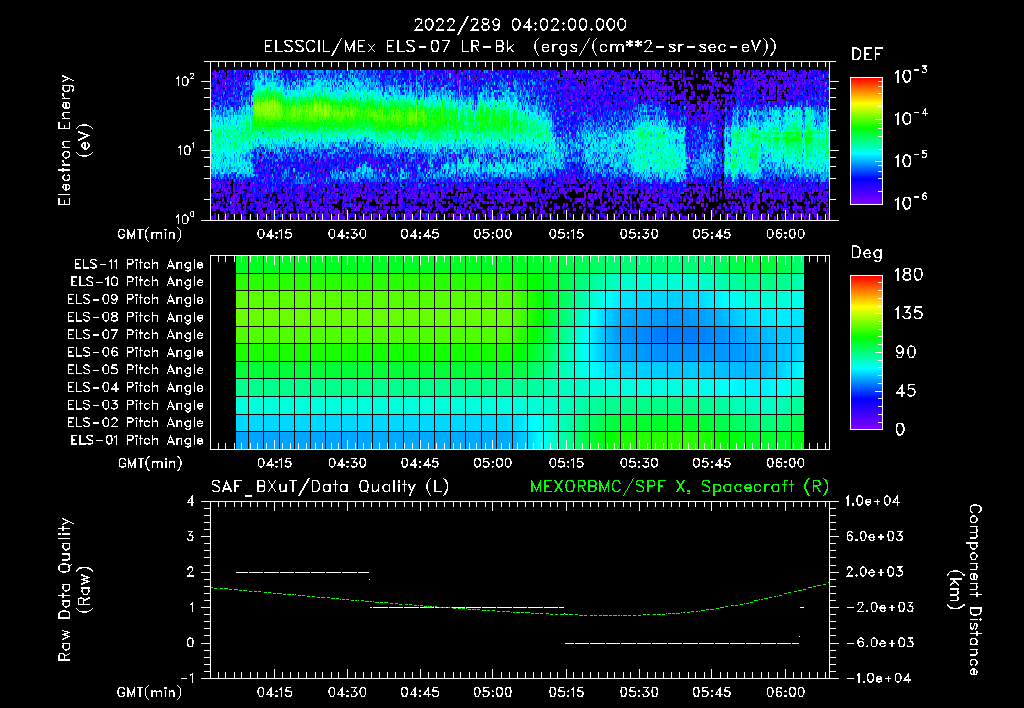Click the DEF color bar in the top panel
The height and width of the screenshot is (708, 1024).
(x=866, y=140)
